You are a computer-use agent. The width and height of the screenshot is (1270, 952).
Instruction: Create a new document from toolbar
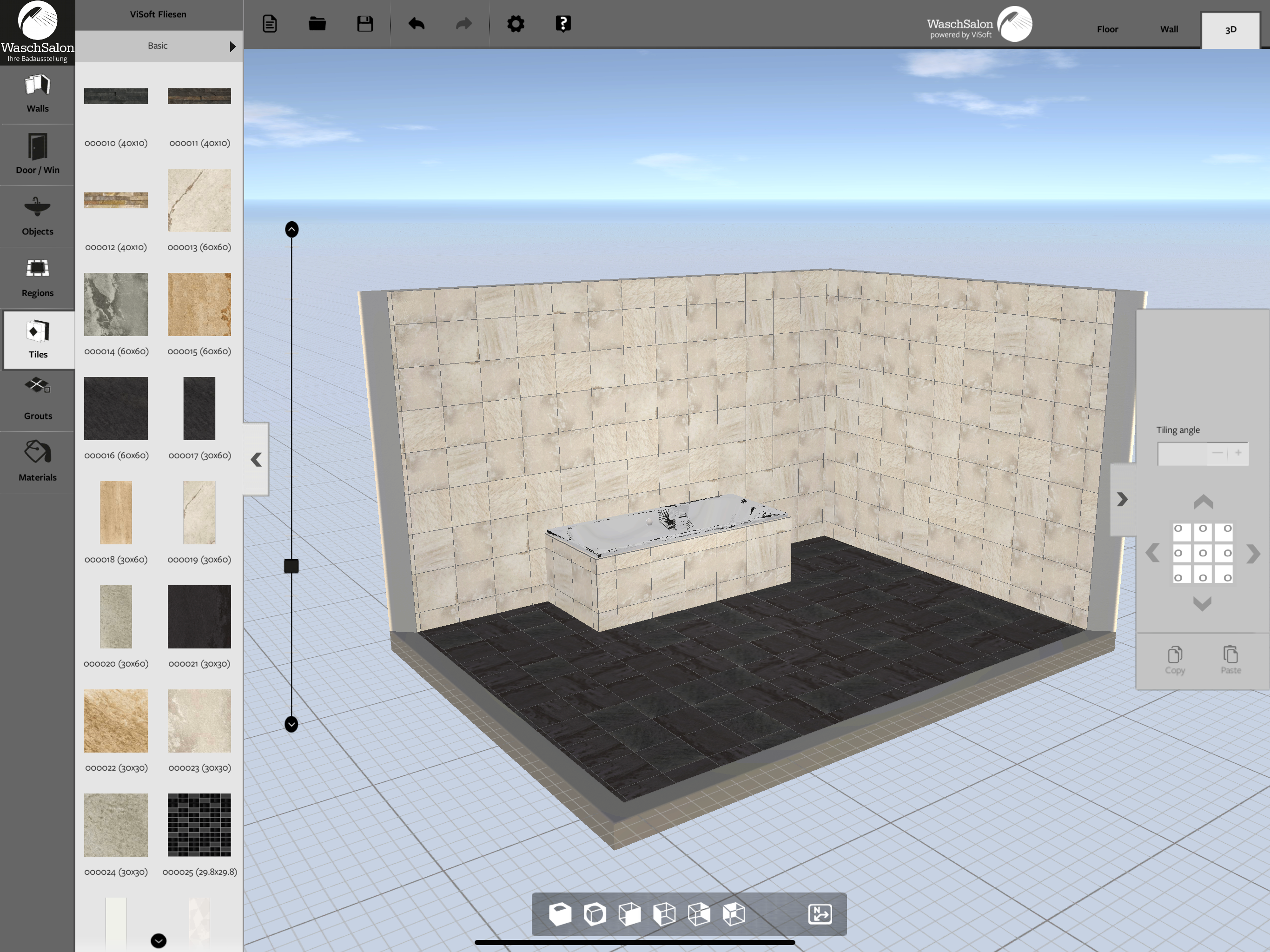pyautogui.click(x=269, y=24)
